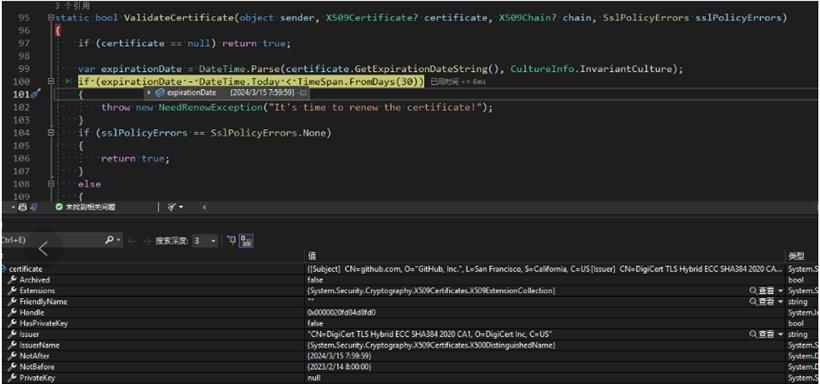Screen dimensions: 820x384
Task: Click the quick actions screwdriver icon at line 101
Action: [36, 94]
